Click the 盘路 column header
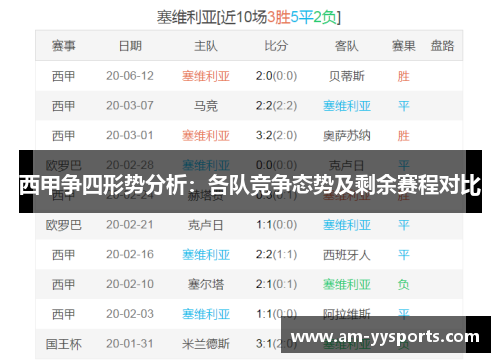The height and width of the screenshot is (362, 500). 442,46
